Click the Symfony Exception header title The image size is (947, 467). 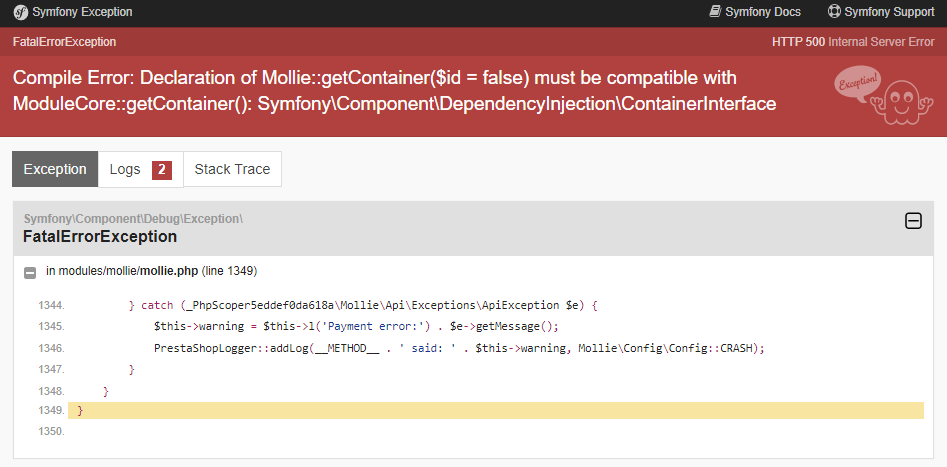coord(82,12)
